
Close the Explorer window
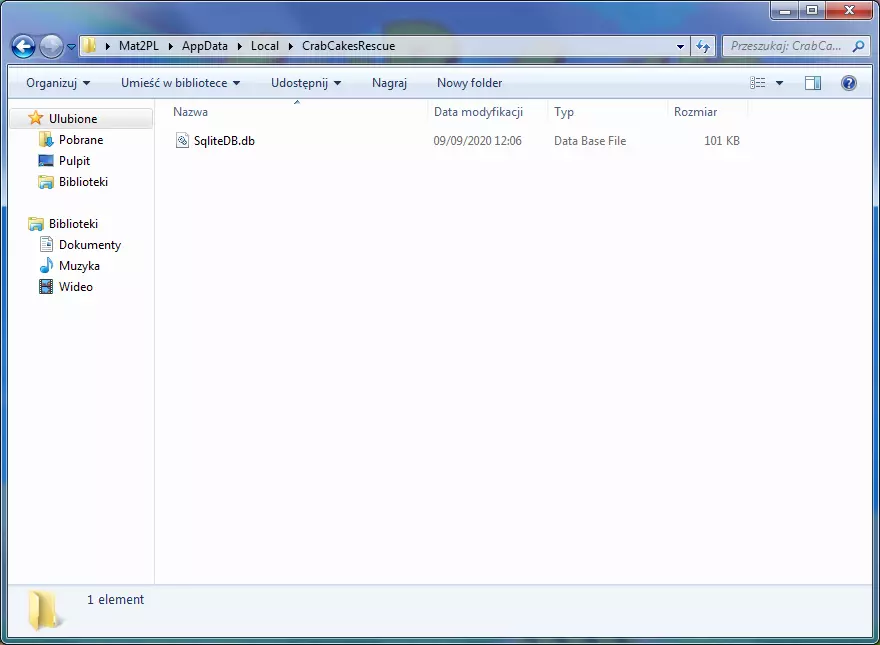[849, 11]
